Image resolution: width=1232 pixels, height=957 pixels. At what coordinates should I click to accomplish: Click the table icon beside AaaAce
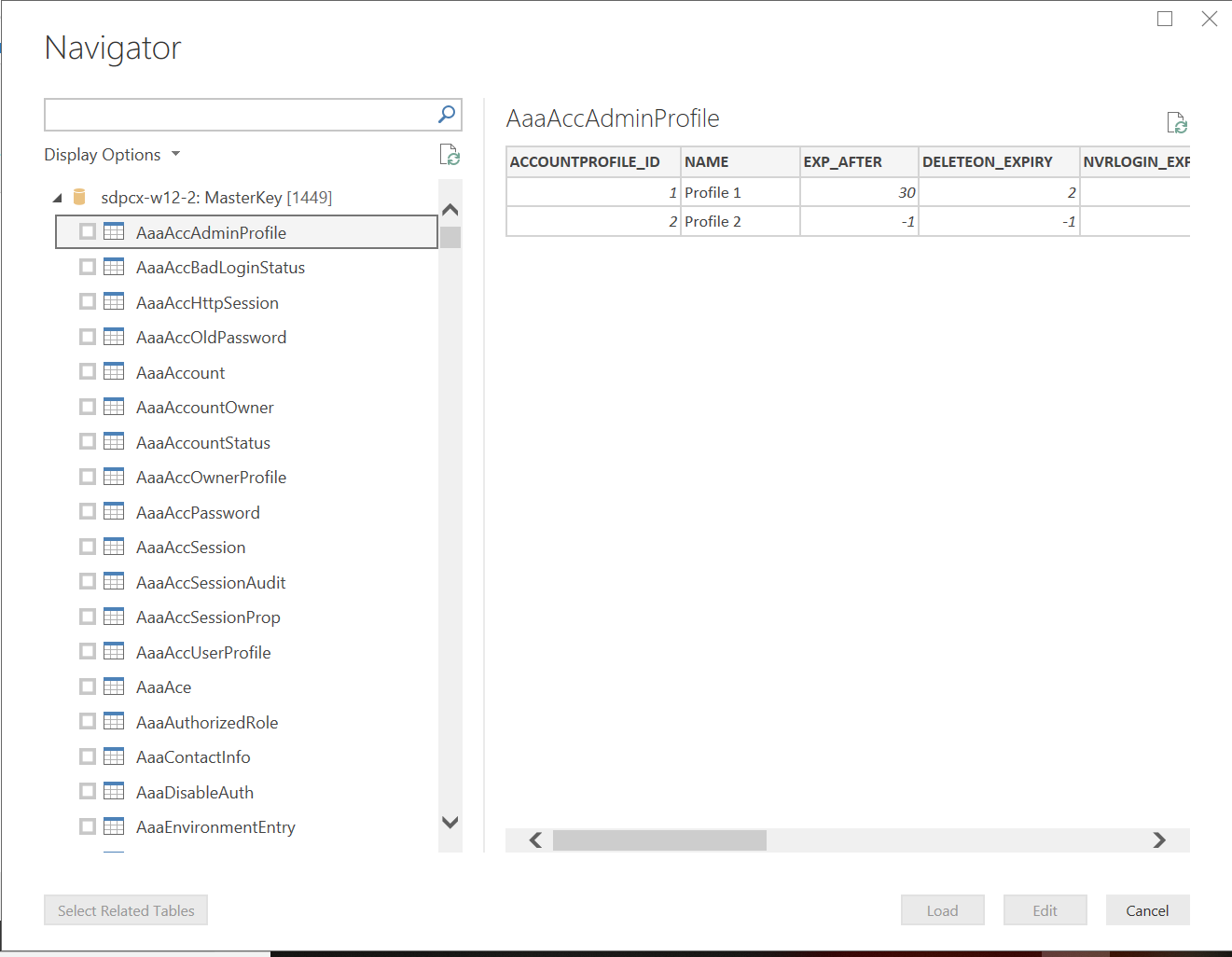[x=114, y=687]
